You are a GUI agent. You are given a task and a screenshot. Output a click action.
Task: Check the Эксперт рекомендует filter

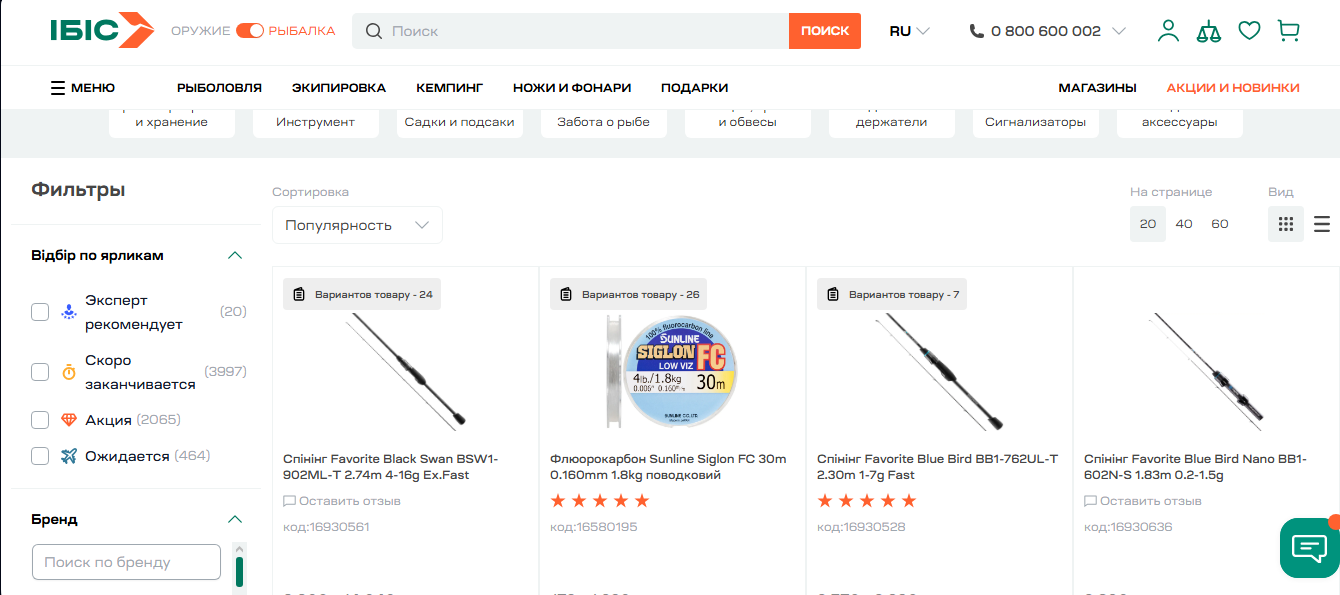(40, 312)
